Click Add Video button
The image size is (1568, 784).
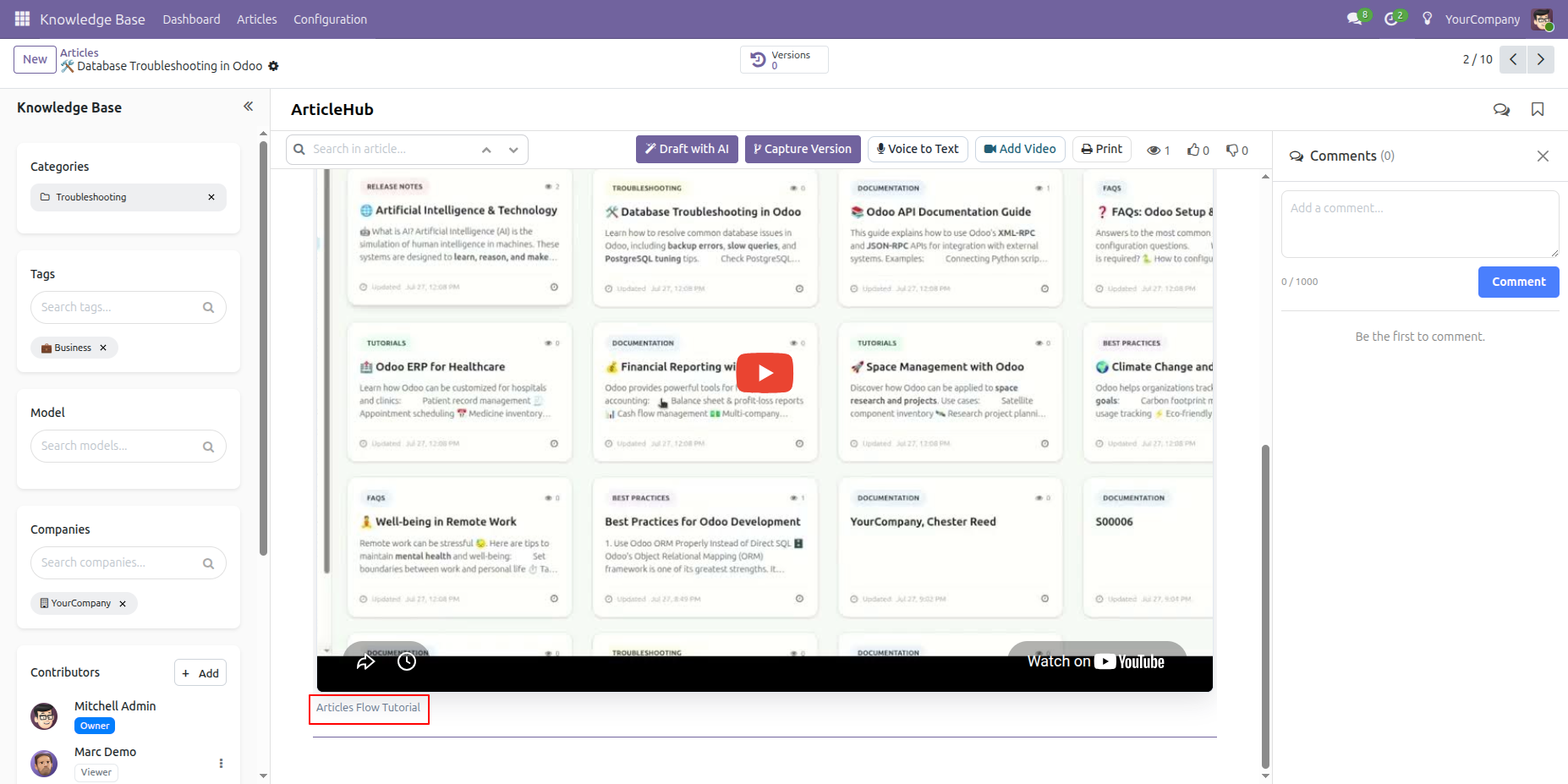1020,149
